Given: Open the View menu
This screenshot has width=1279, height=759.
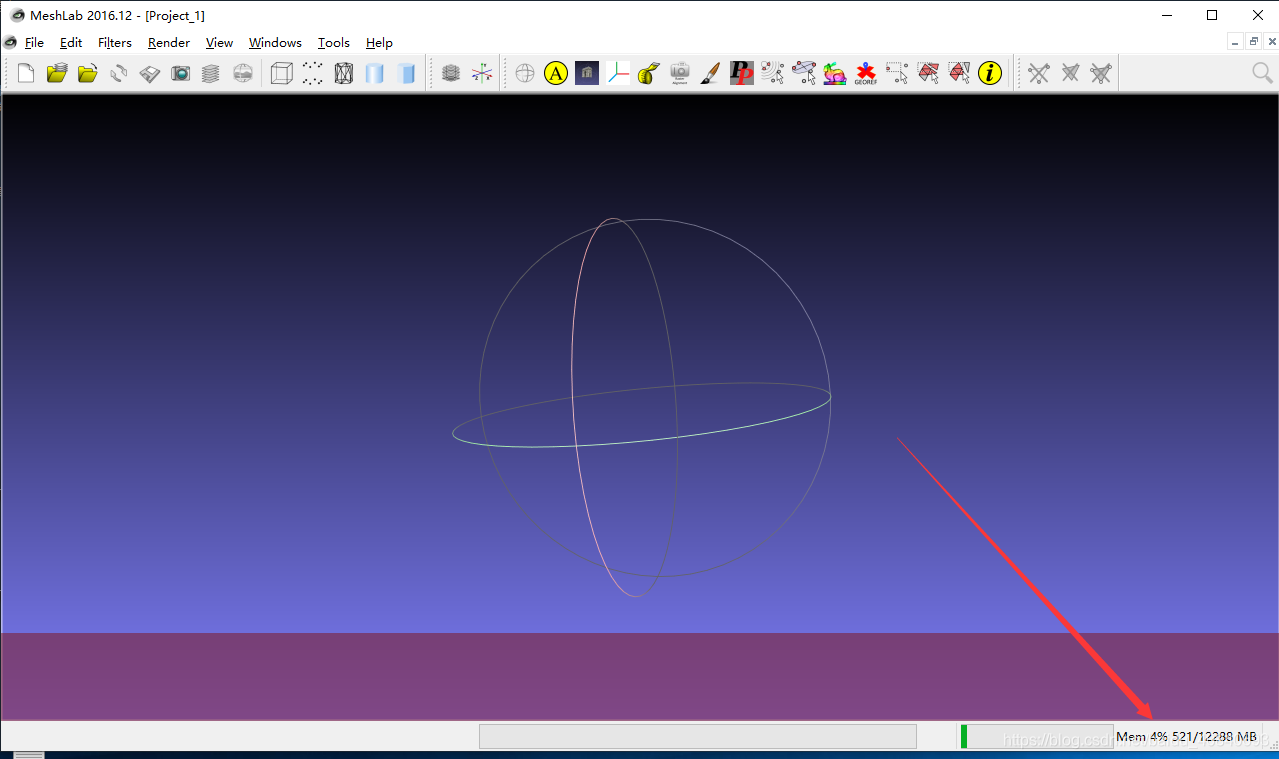Looking at the screenshot, I should click(x=219, y=43).
